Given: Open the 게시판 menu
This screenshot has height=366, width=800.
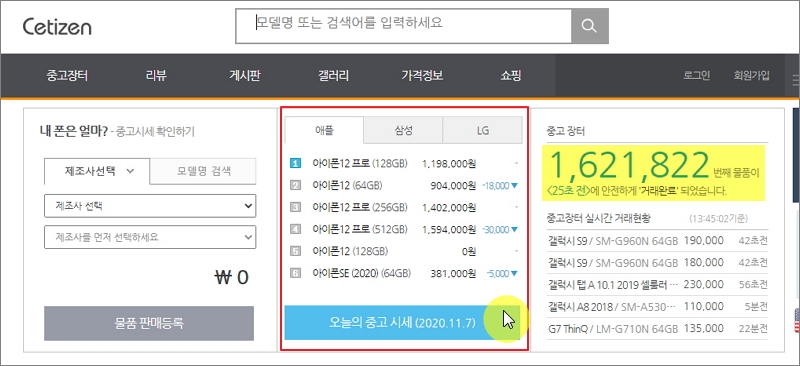Looking at the screenshot, I should [244, 77].
